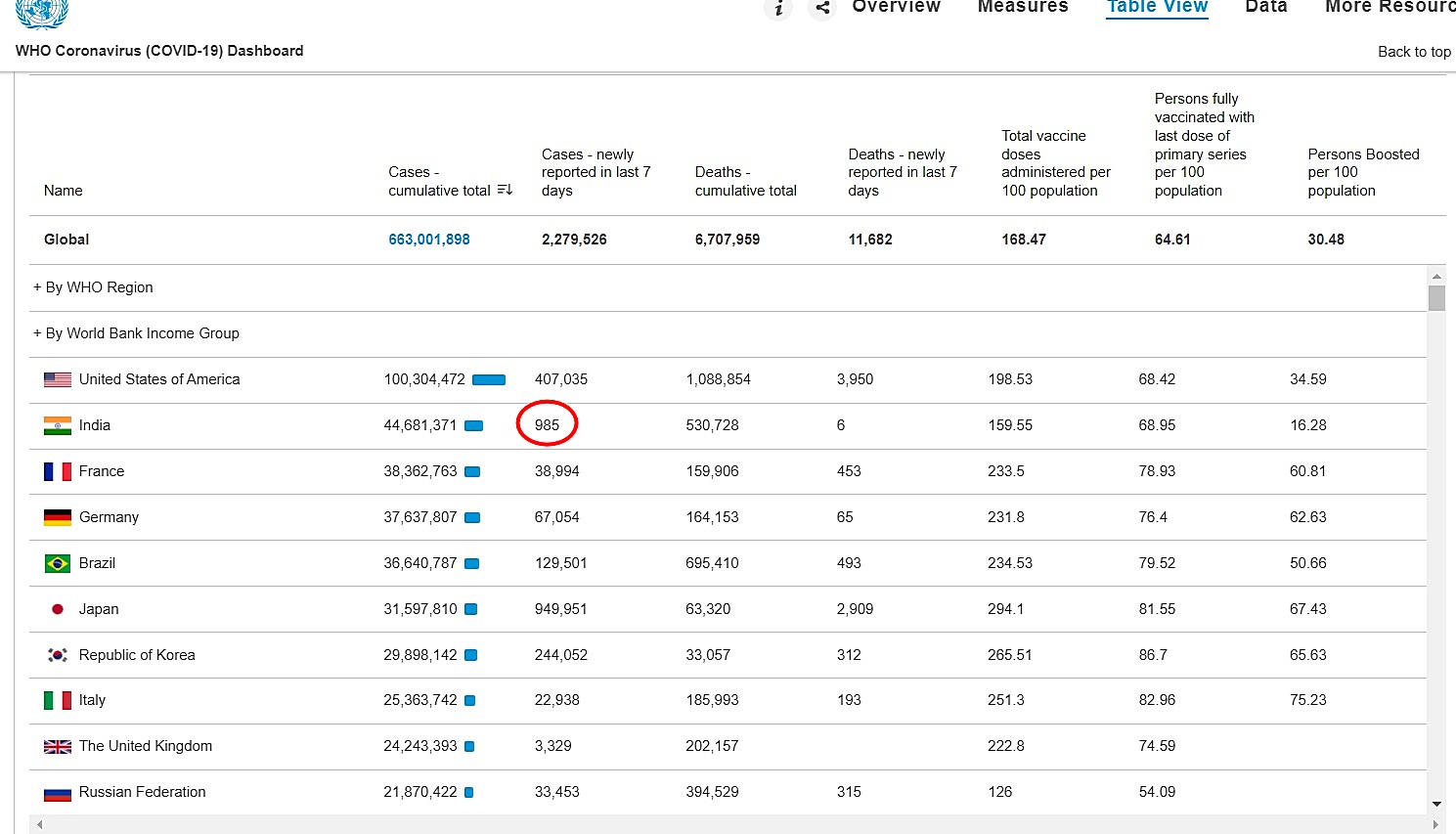Viewport: 1456px width, 834px height.
Task: Click the Global row label
Action: [x=66, y=240]
